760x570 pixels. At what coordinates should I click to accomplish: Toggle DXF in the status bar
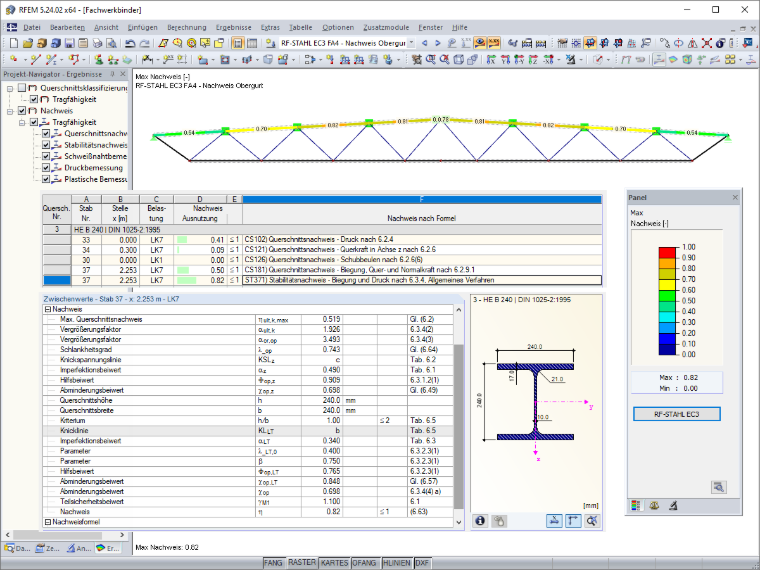coord(422,563)
